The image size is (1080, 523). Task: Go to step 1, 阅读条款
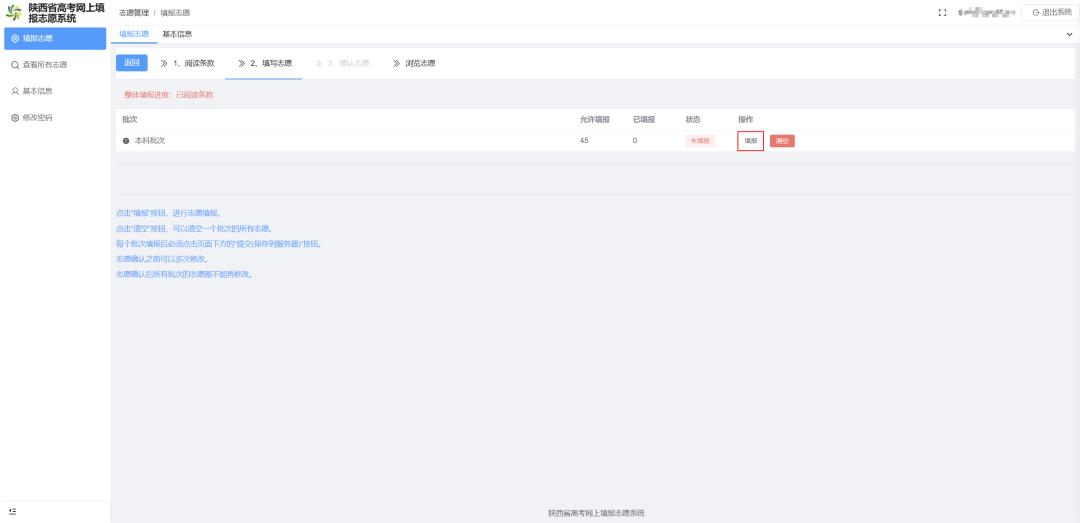click(189, 63)
